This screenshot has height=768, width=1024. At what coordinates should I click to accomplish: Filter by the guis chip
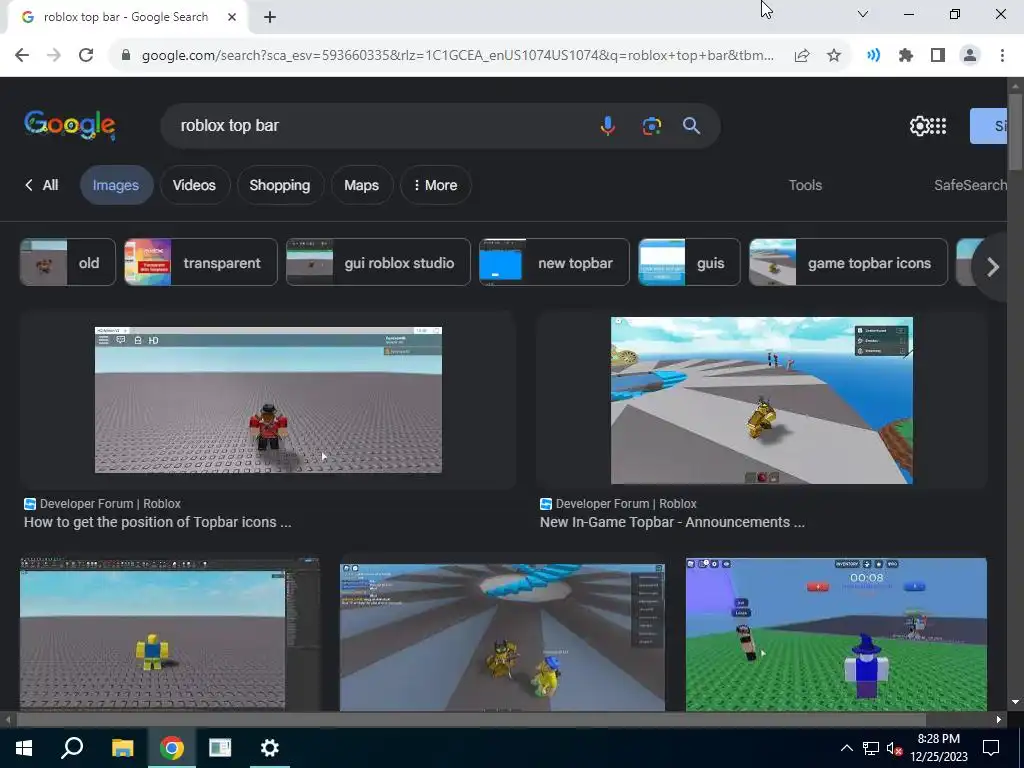click(690, 263)
